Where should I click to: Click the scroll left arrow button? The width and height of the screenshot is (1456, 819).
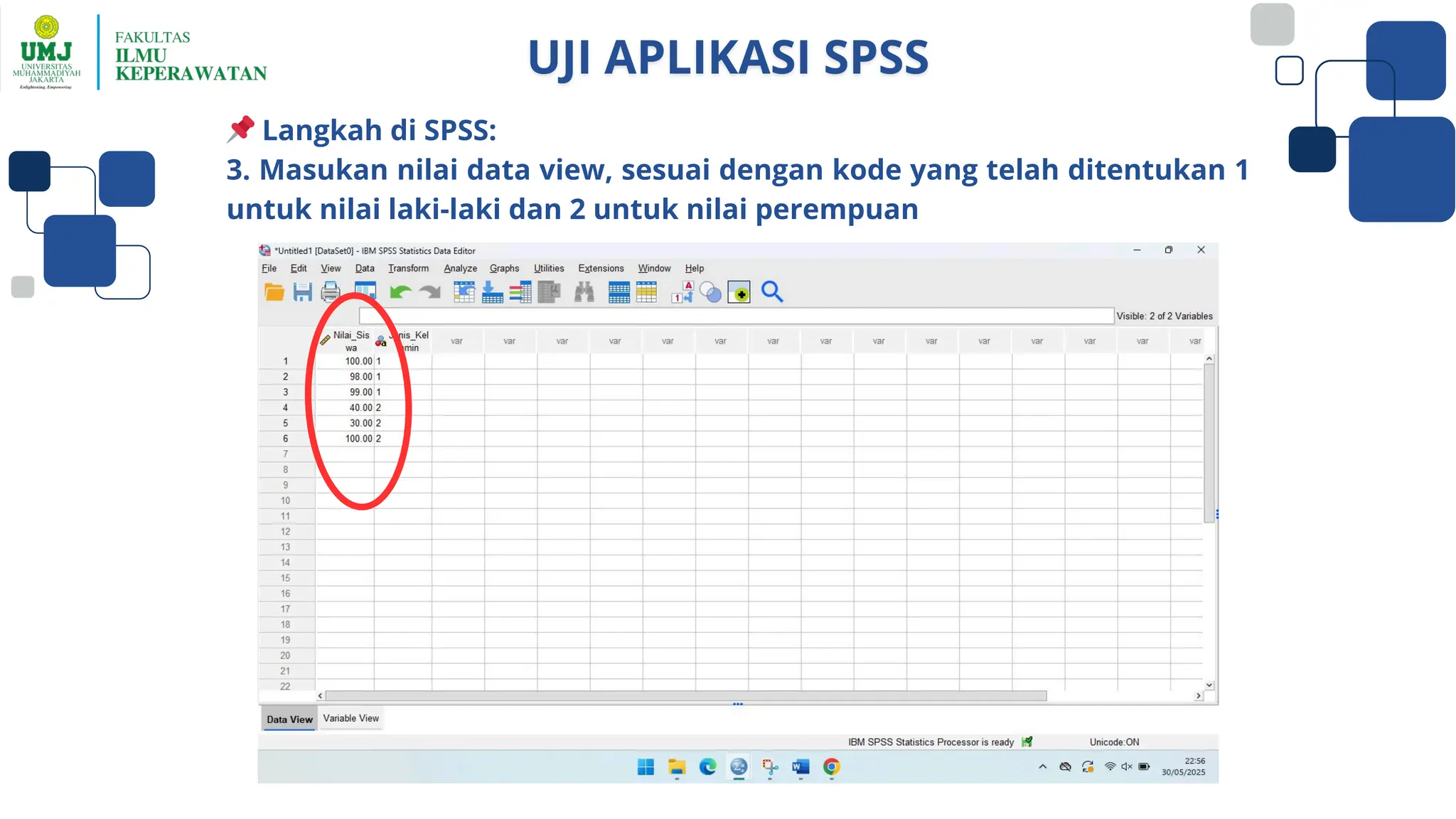click(321, 696)
